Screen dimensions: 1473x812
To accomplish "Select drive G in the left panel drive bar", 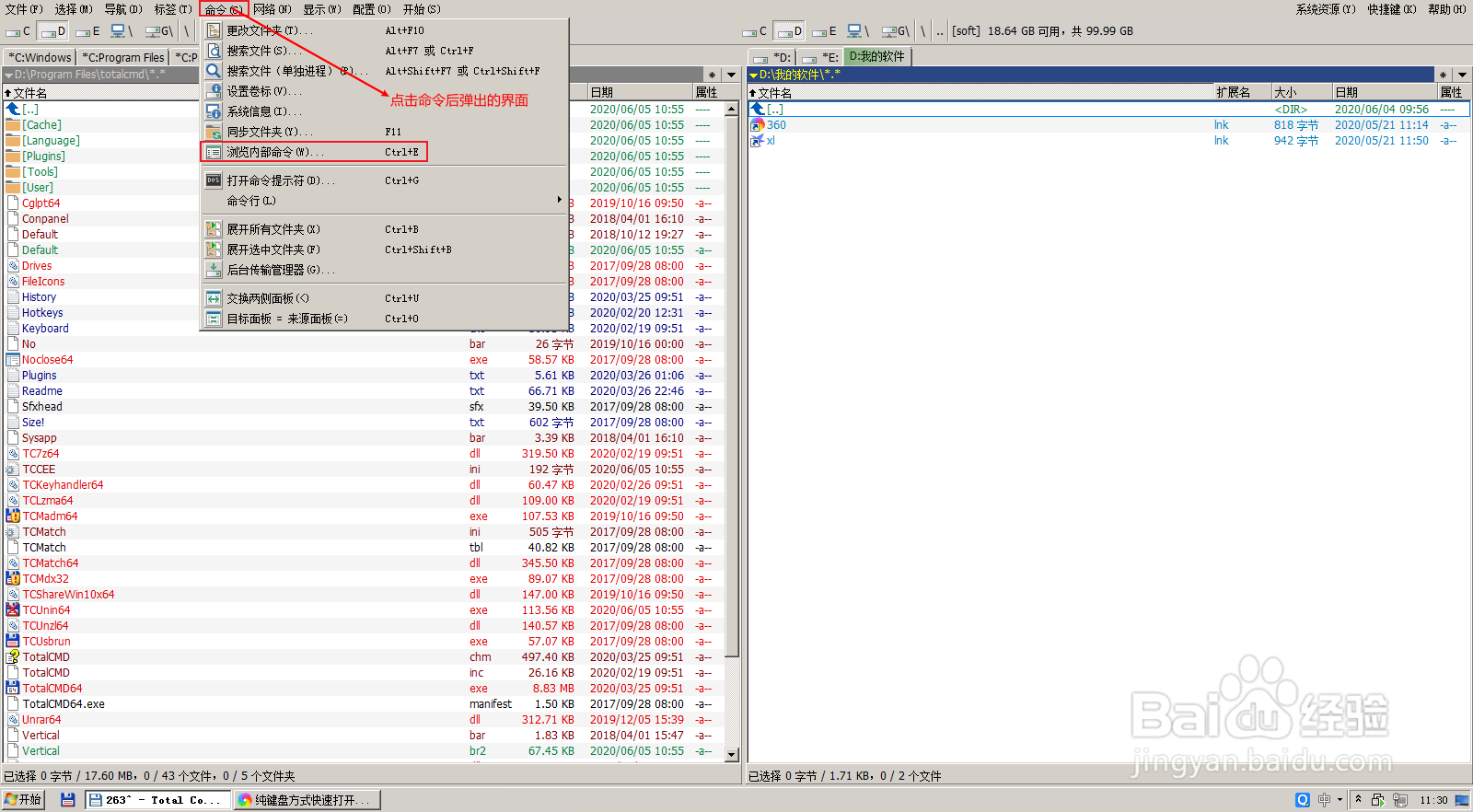I will 159,31.
